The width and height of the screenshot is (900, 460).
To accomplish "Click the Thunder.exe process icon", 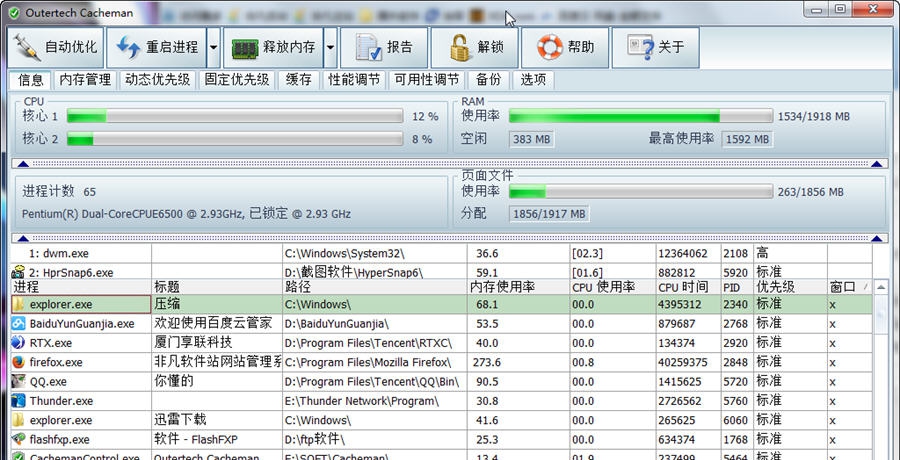I will click(x=19, y=401).
